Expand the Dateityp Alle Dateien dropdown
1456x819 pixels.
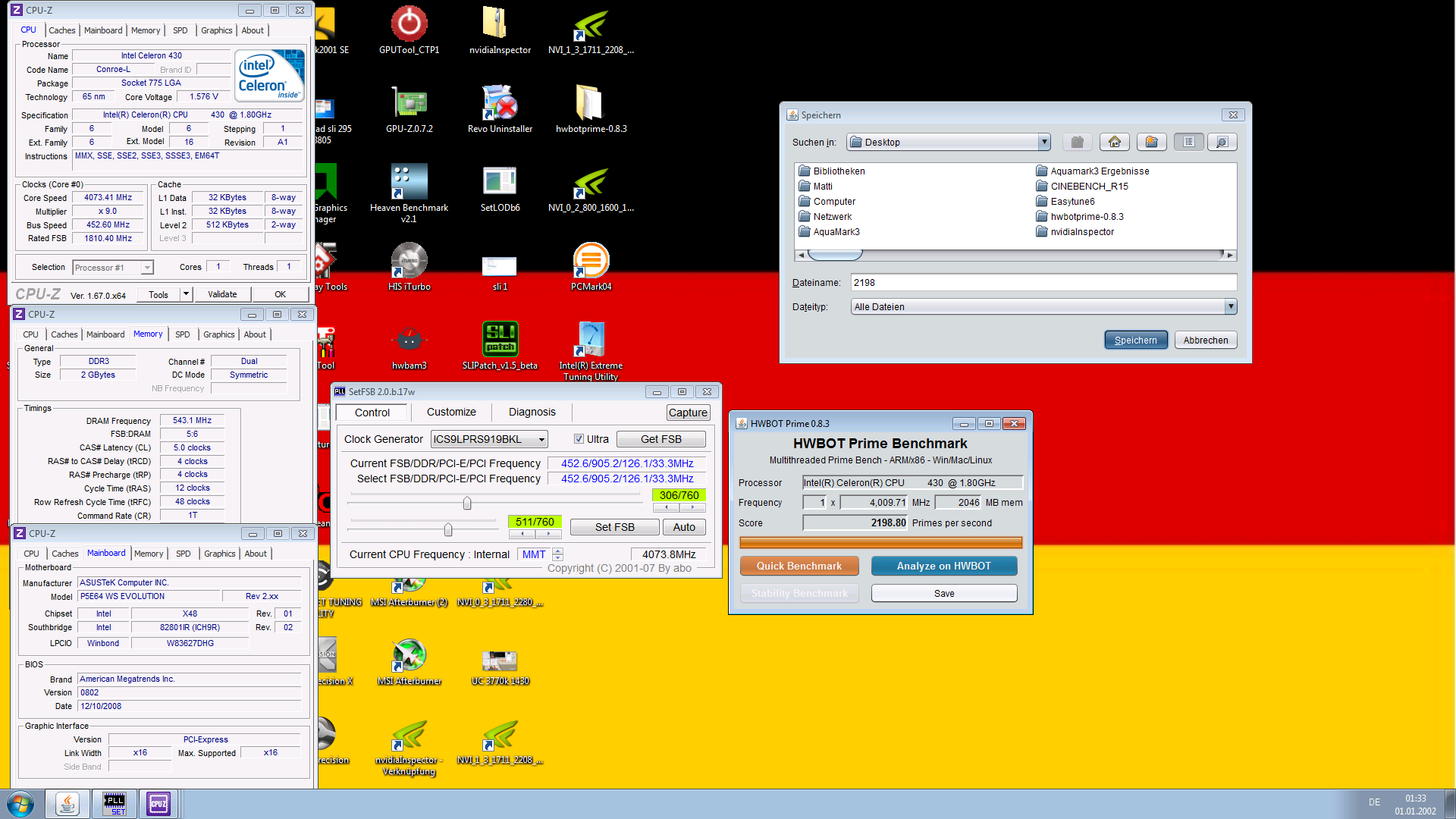pos(1230,306)
